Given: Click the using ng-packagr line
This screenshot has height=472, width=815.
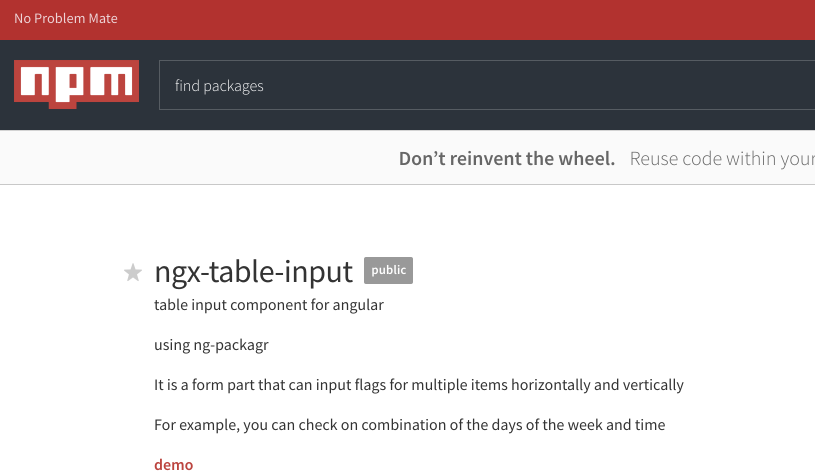Looking at the screenshot, I should click(x=212, y=345).
